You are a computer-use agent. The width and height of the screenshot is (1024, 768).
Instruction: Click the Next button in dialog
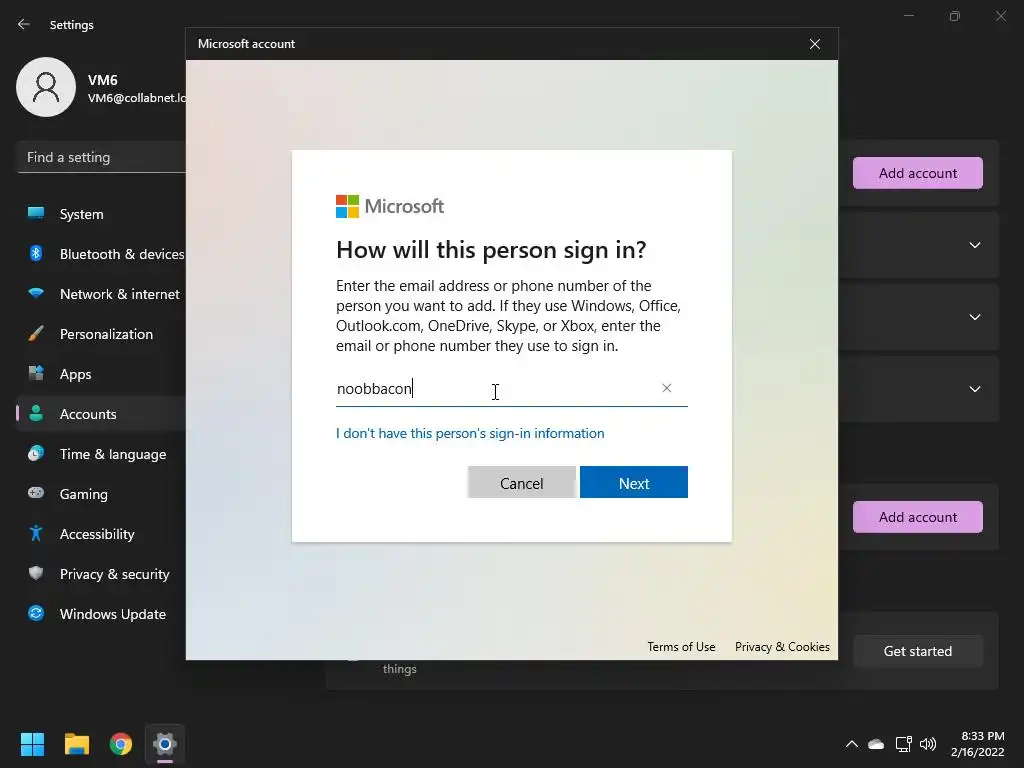[633, 483]
